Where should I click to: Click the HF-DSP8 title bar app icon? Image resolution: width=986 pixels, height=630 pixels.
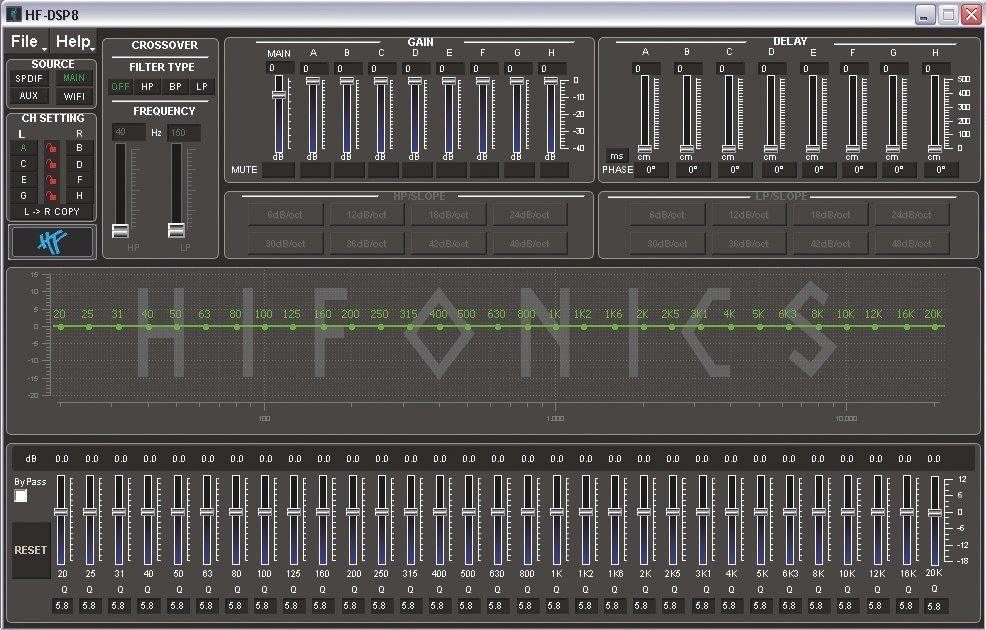coord(13,14)
